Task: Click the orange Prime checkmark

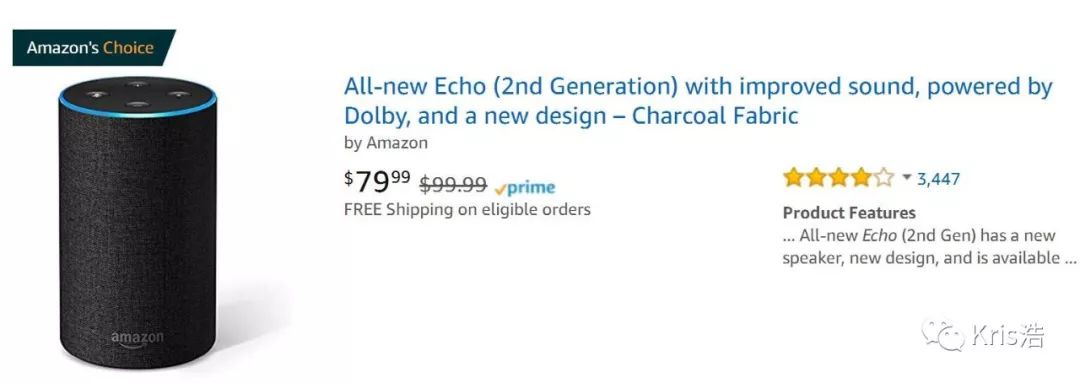Action: [501, 189]
